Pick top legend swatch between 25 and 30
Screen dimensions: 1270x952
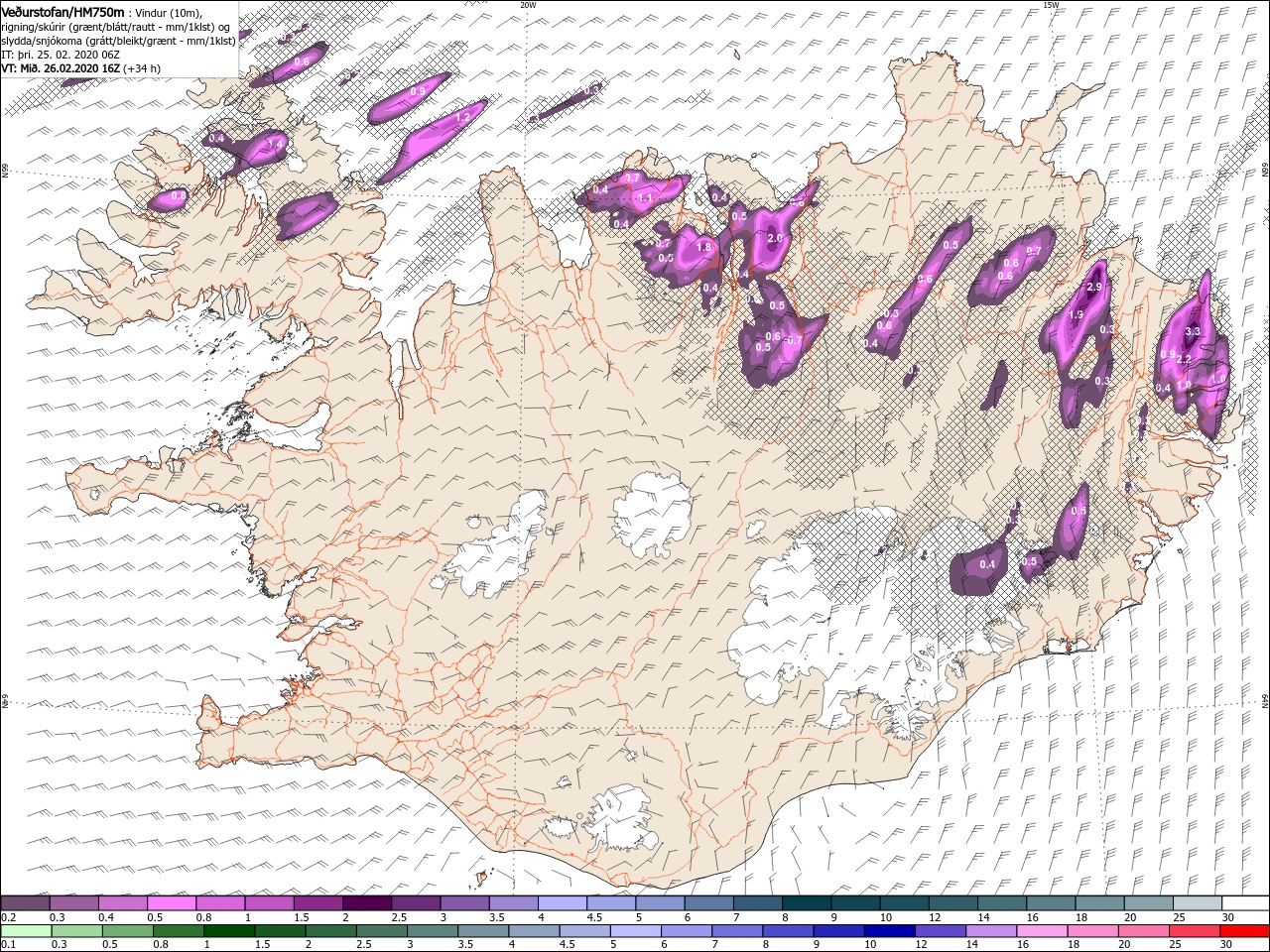pos(1198,903)
